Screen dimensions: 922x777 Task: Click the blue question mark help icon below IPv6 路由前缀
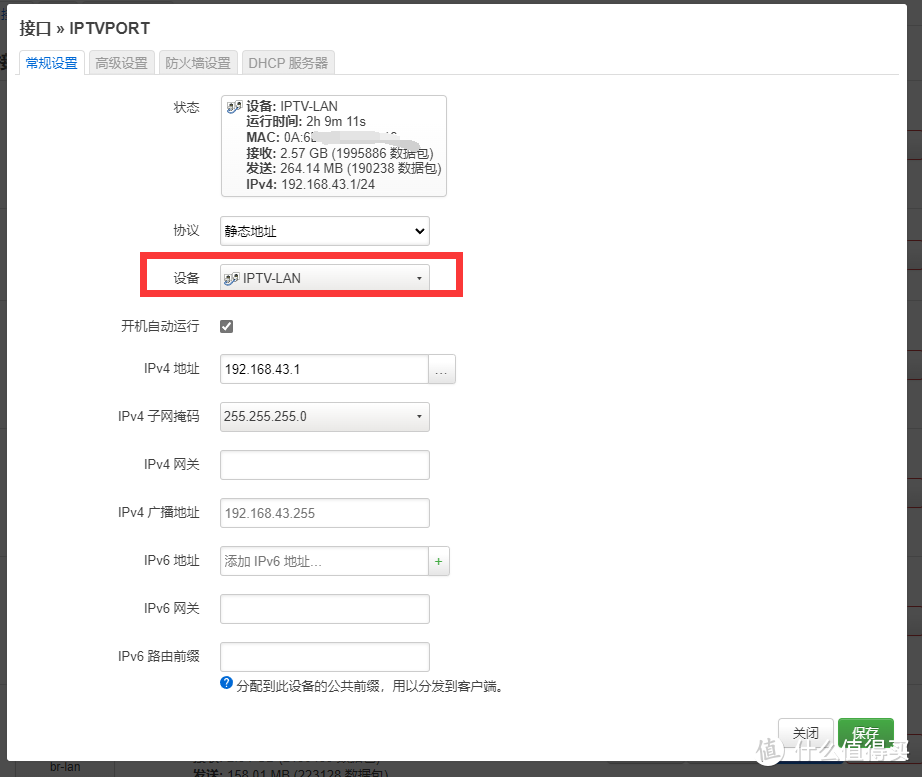coord(227,685)
